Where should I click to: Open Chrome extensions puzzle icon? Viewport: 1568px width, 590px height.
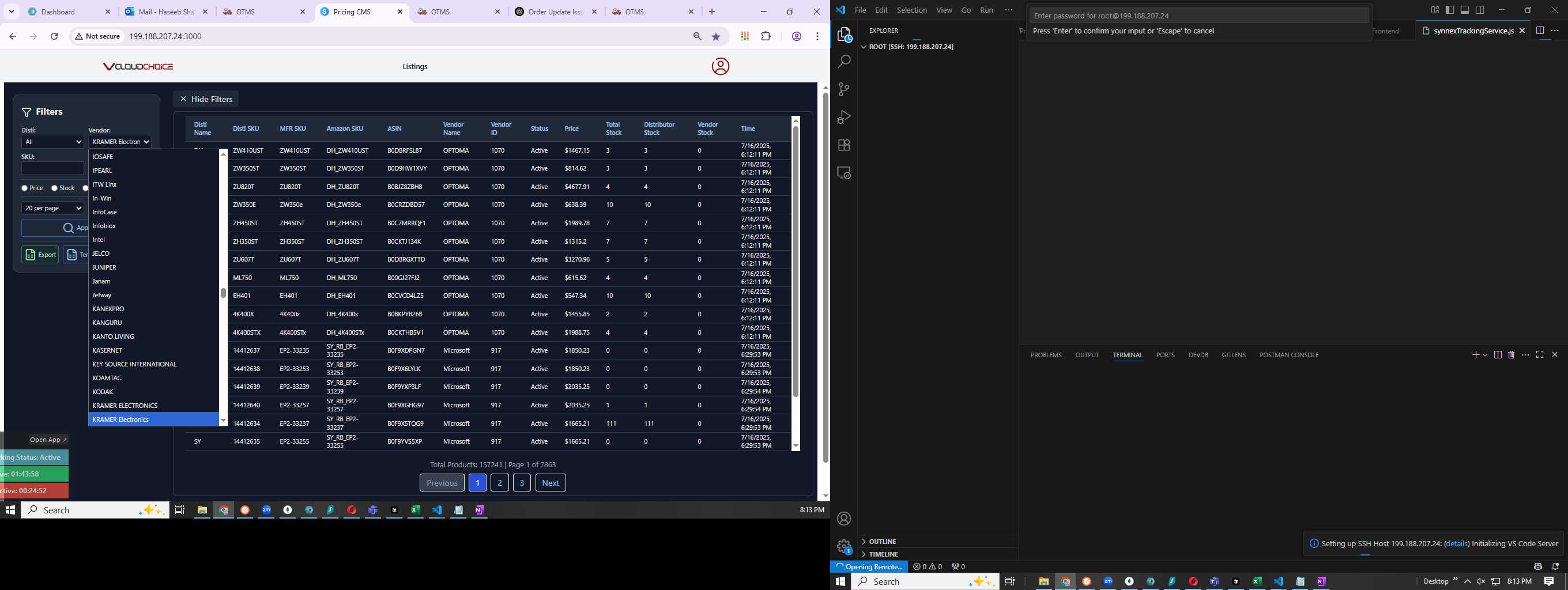coord(766,36)
